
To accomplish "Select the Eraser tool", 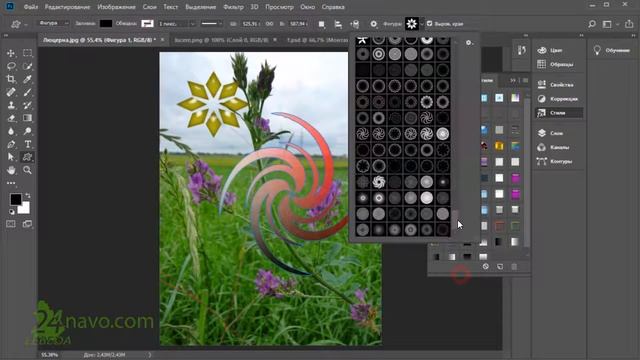I will 11,118.
